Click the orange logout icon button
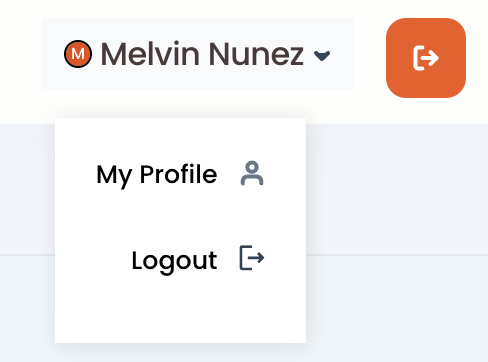The width and height of the screenshot is (488, 362). pos(426,58)
